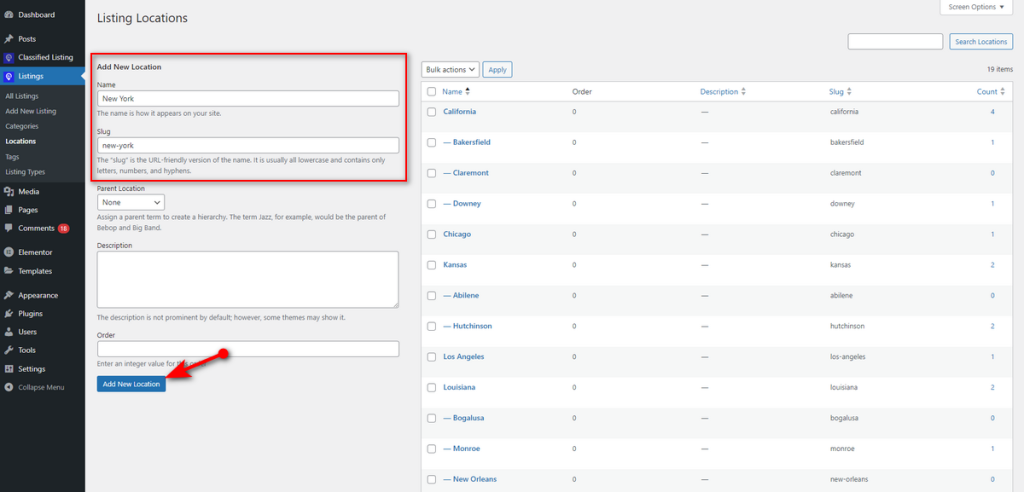Click the Media icon in sidebar
Image resolution: width=1024 pixels, height=492 pixels.
pyautogui.click(x=8, y=192)
